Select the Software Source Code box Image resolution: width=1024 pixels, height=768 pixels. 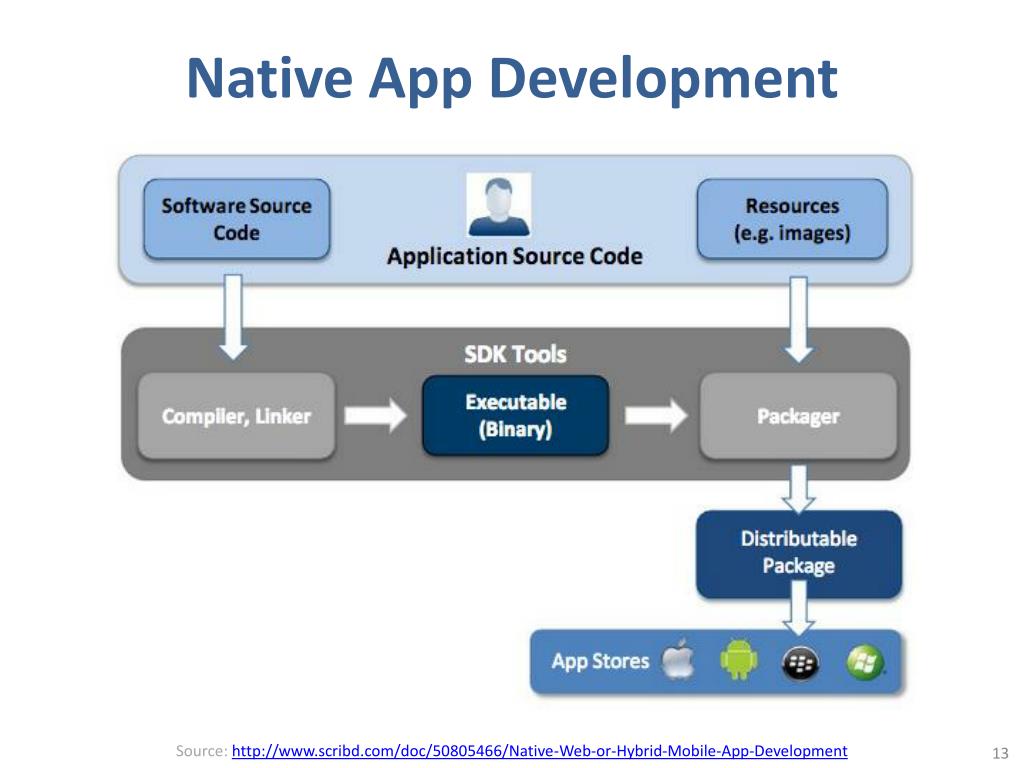coord(236,219)
